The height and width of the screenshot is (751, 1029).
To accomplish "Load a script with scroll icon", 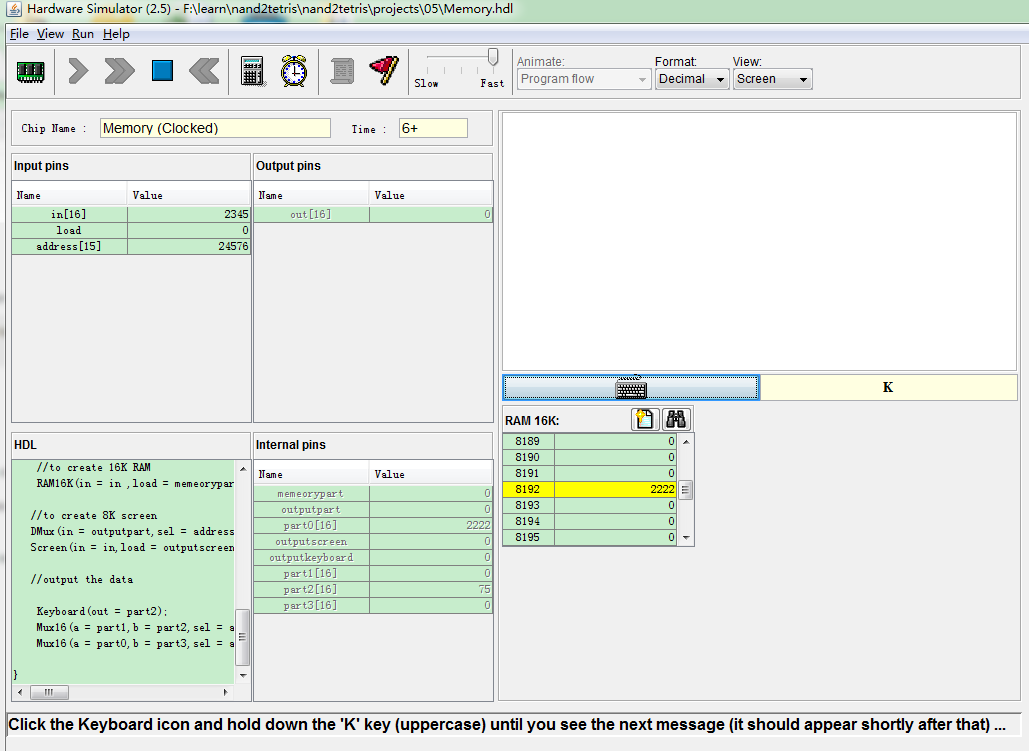I will [x=343, y=71].
